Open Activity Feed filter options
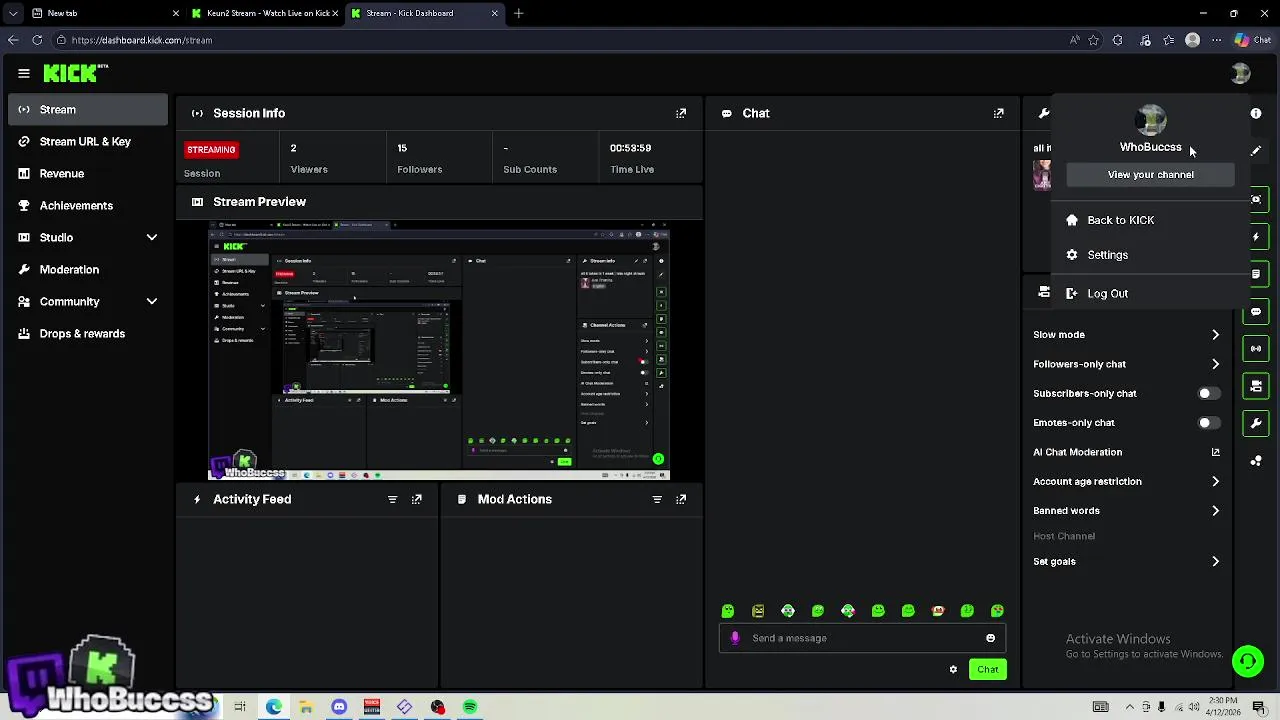The image size is (1280, 720). tap(392, 499)
